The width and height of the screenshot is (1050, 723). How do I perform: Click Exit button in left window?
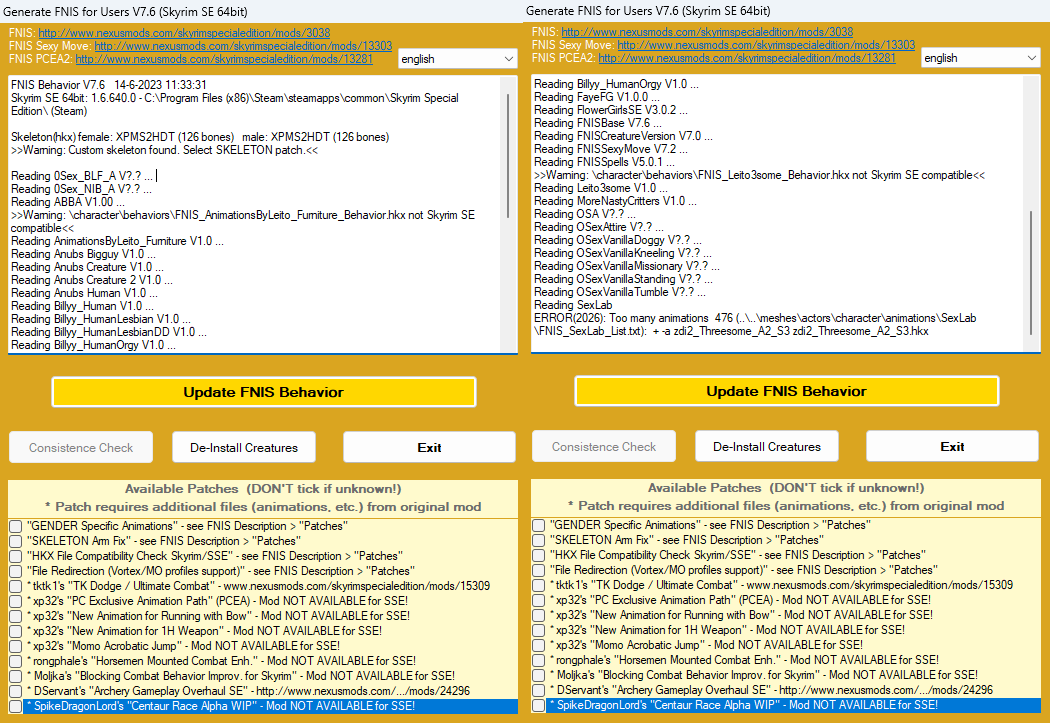point(429,447)
